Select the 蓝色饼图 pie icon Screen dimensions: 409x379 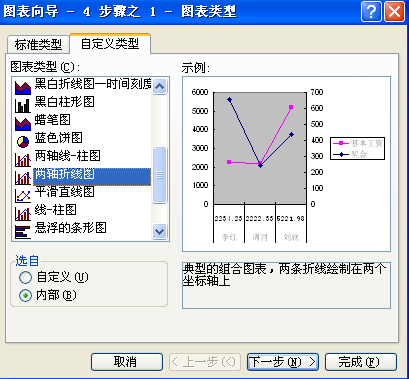[x=23, y=141]
